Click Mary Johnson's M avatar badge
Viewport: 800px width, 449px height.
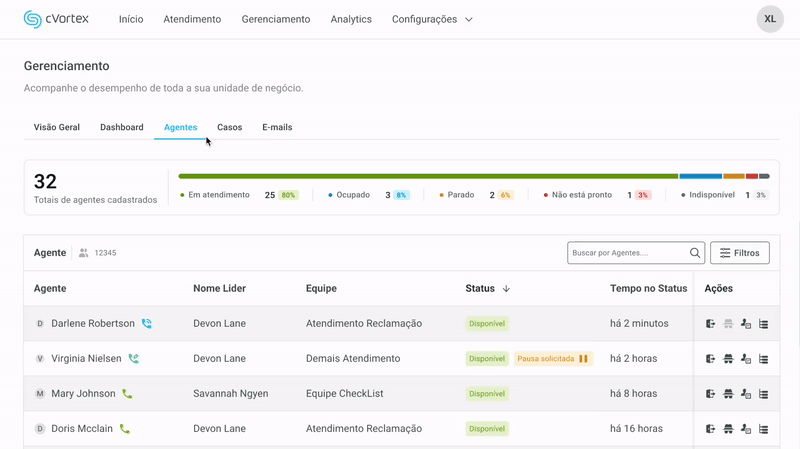[40, 393]
